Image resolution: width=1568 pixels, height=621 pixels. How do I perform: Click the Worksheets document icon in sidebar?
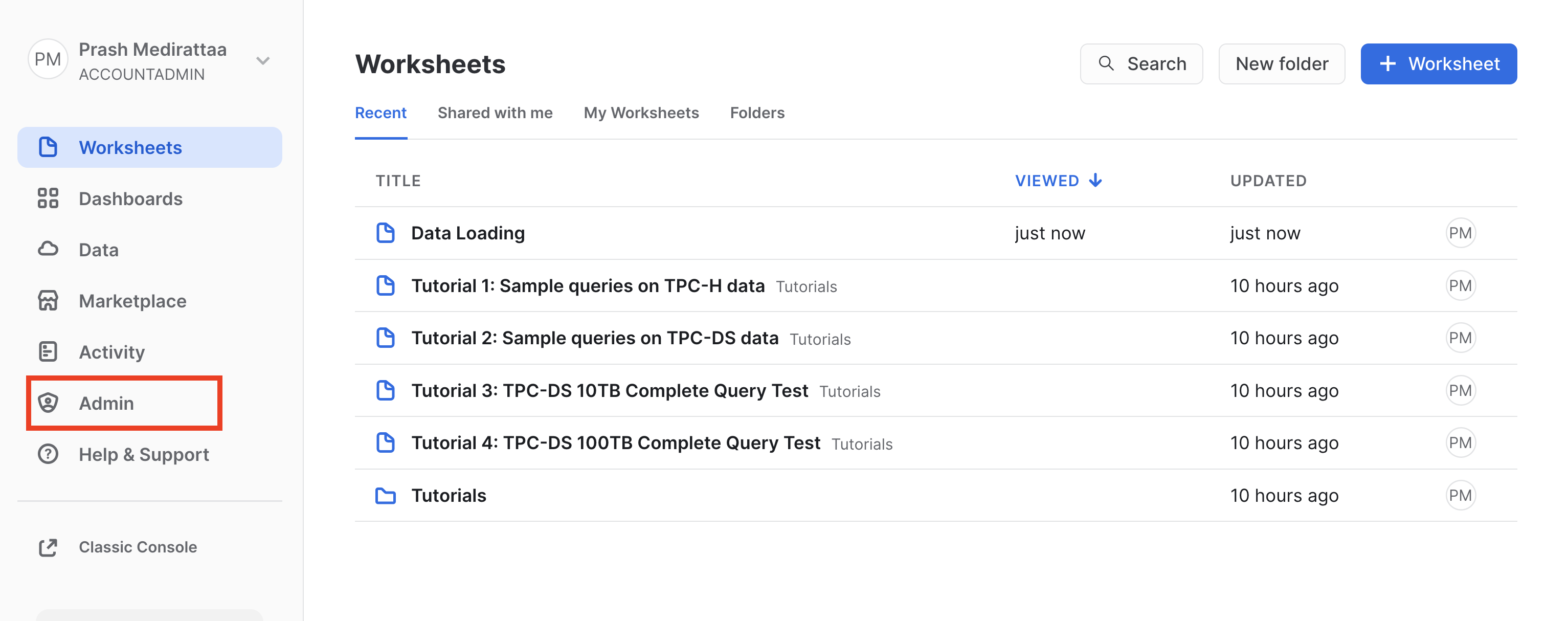48,147
